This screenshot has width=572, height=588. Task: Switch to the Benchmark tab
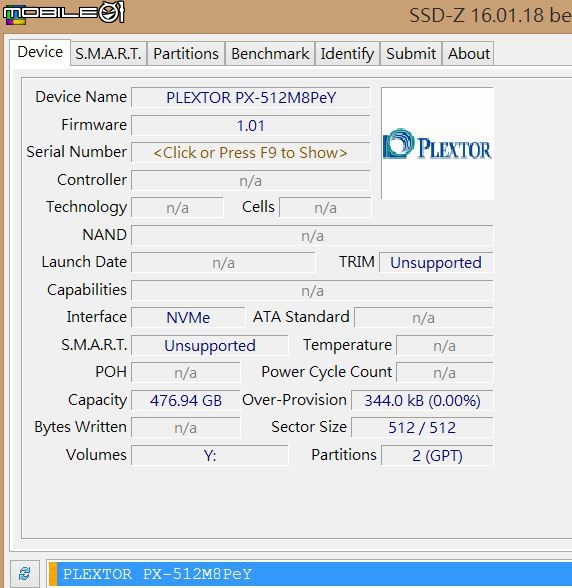pyautogui.click(x=270, y=54)
